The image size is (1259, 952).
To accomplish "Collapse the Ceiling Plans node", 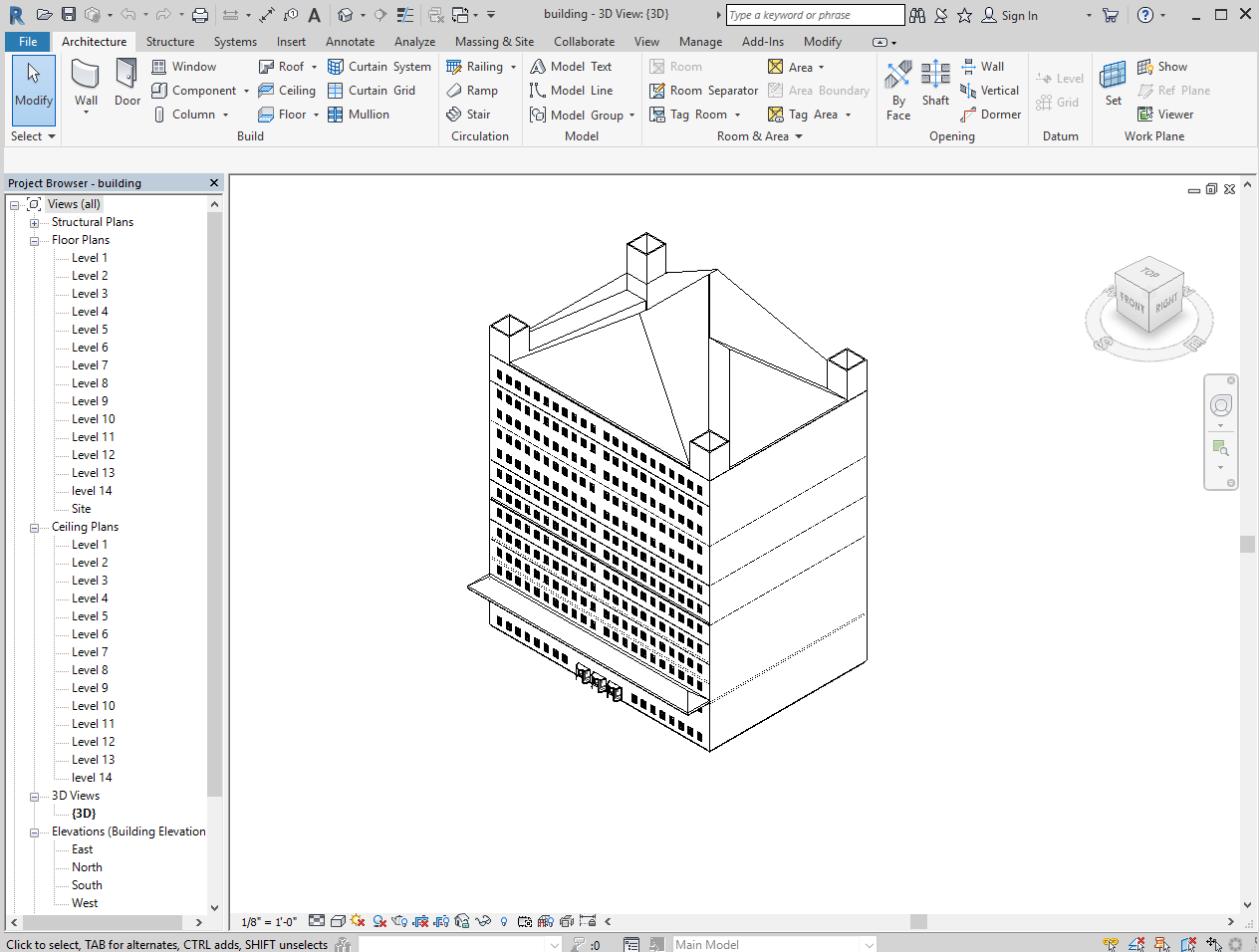I will coord(34,528).
